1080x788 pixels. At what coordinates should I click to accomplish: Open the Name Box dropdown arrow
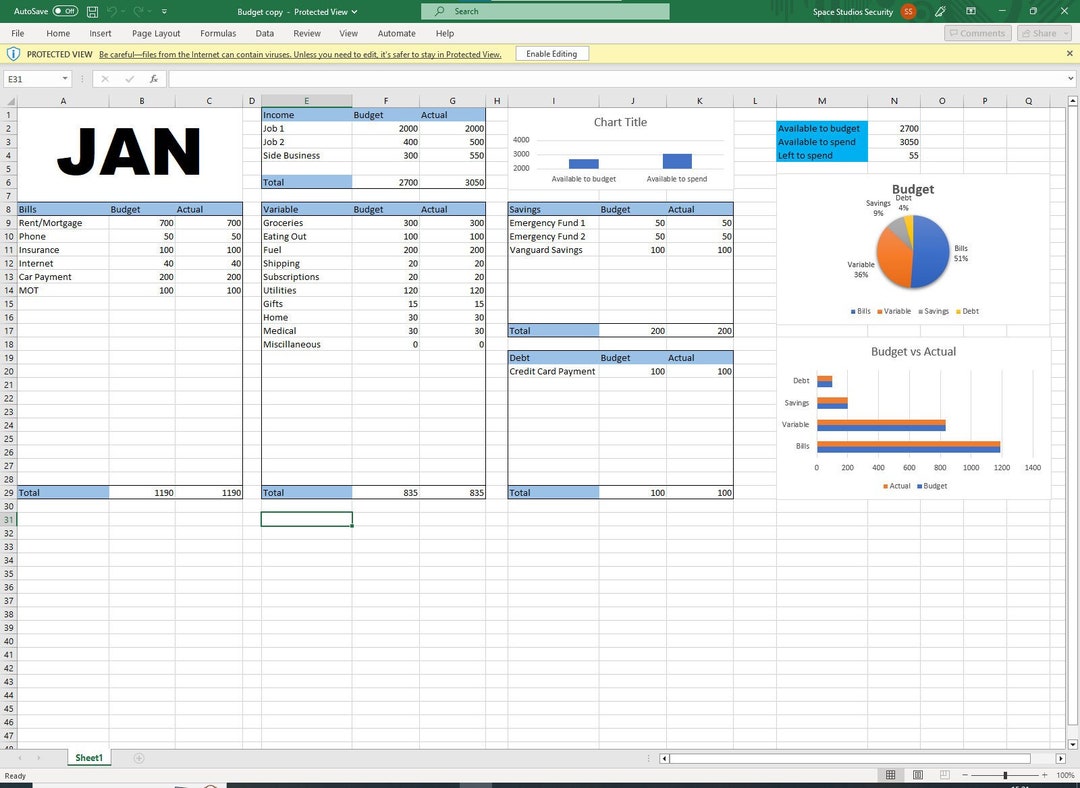point(65,79)
